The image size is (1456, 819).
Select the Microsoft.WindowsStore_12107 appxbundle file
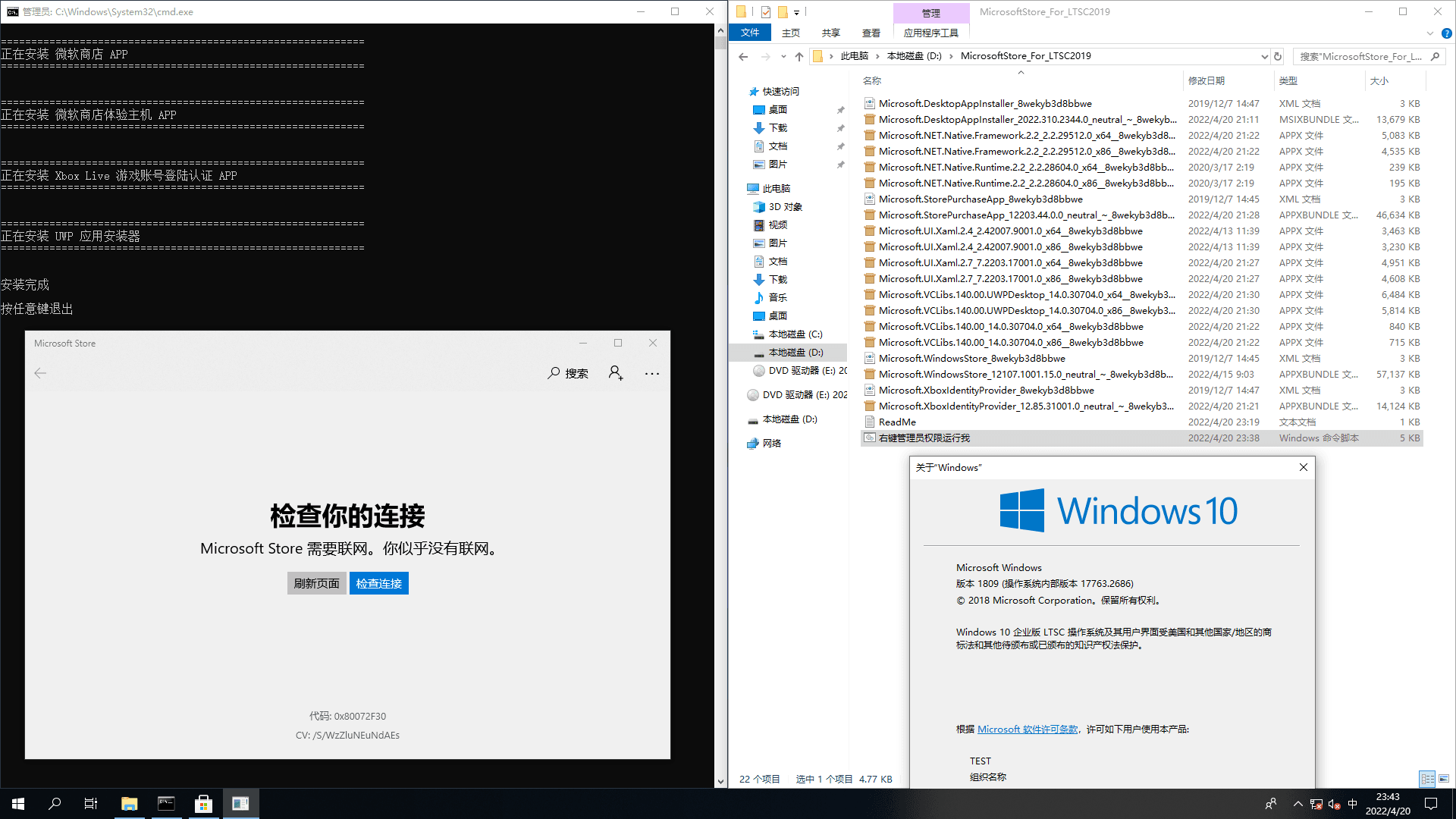tap(1026, 375)
